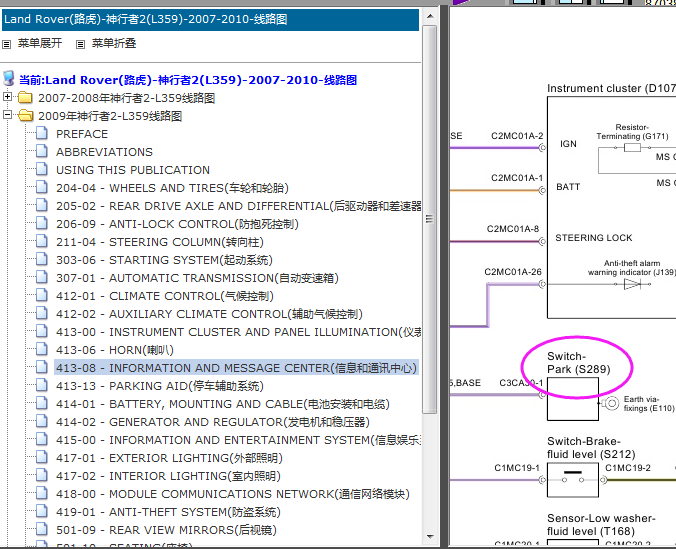Click page icon beside 413-06 HORN
The image size is (676, 549).
[42, 349]
